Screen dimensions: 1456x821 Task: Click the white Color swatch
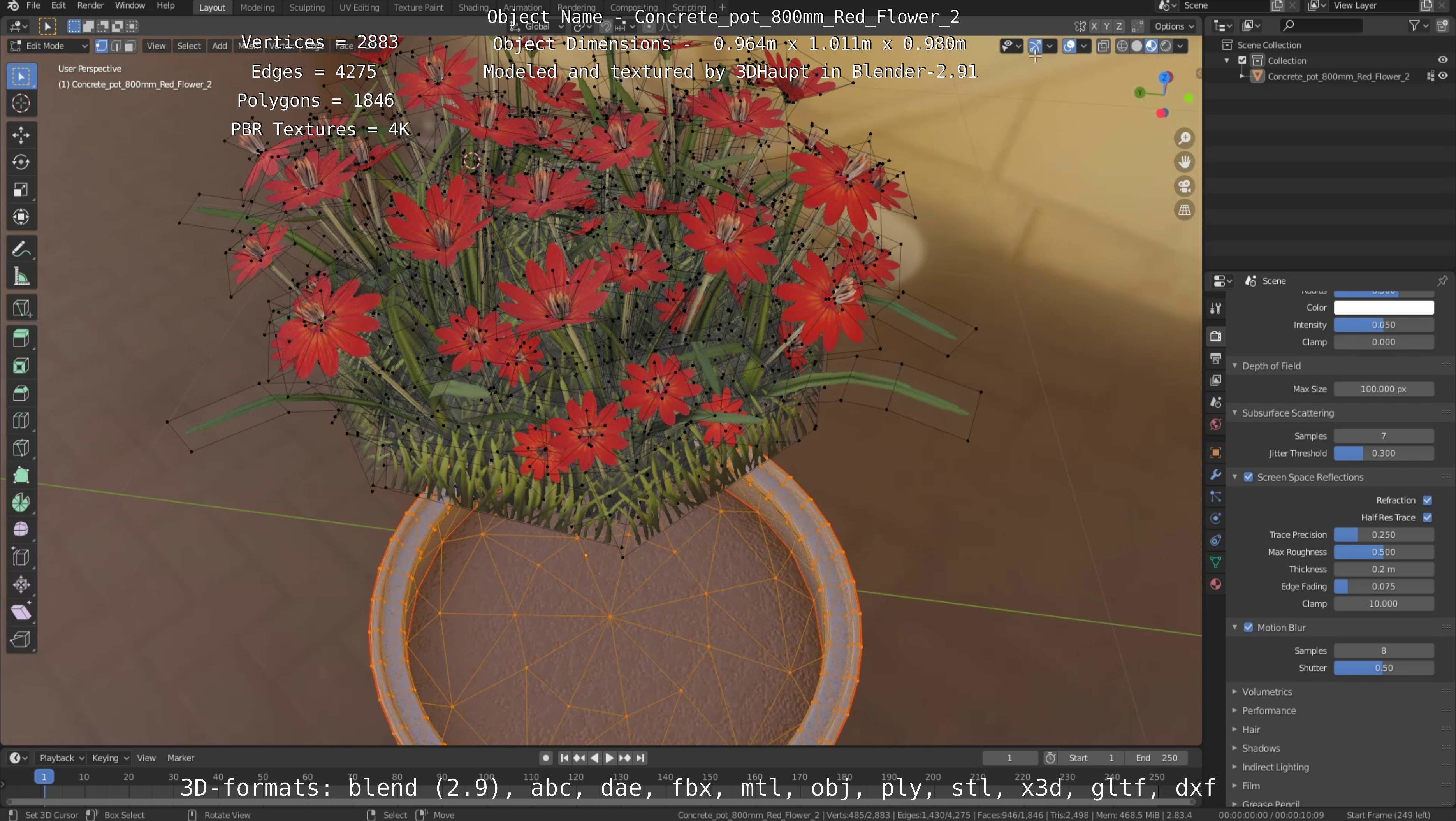(1384, 308)
